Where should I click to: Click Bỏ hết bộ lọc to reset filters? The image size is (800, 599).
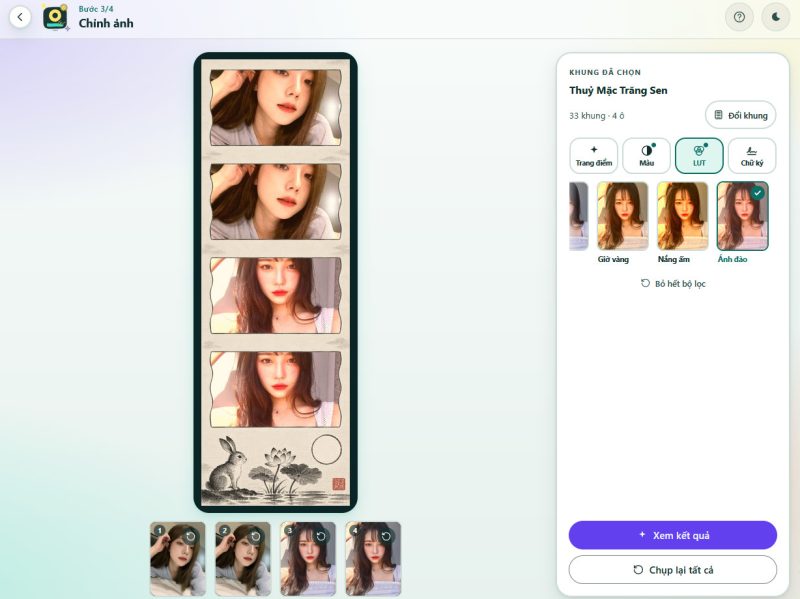point(673,284)
